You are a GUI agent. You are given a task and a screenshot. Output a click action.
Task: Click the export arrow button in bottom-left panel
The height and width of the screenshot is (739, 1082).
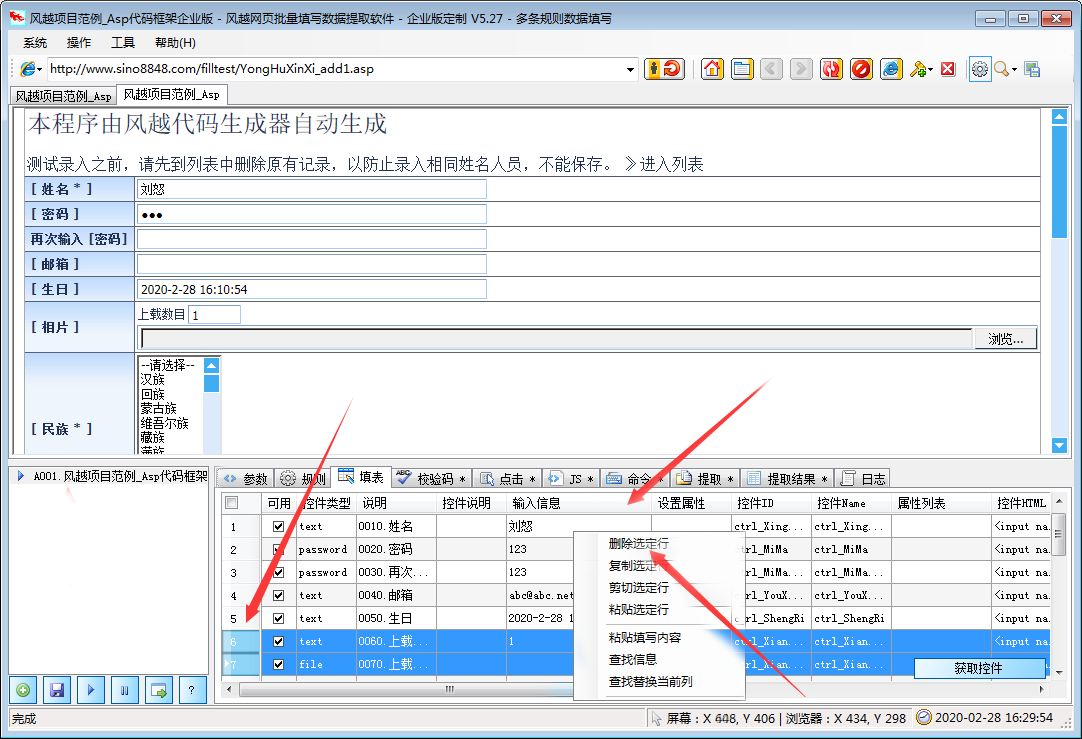[159, 690]
